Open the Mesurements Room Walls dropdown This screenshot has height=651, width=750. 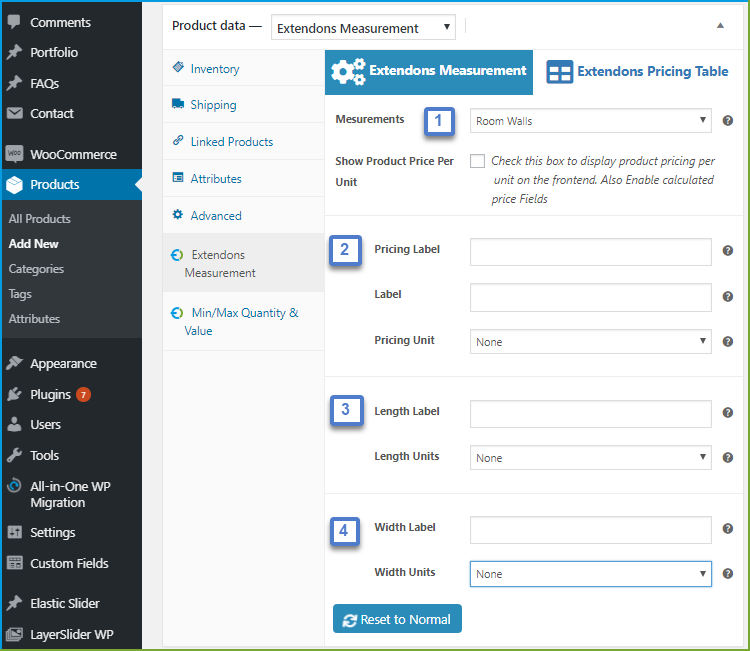[x=590, y=121]
